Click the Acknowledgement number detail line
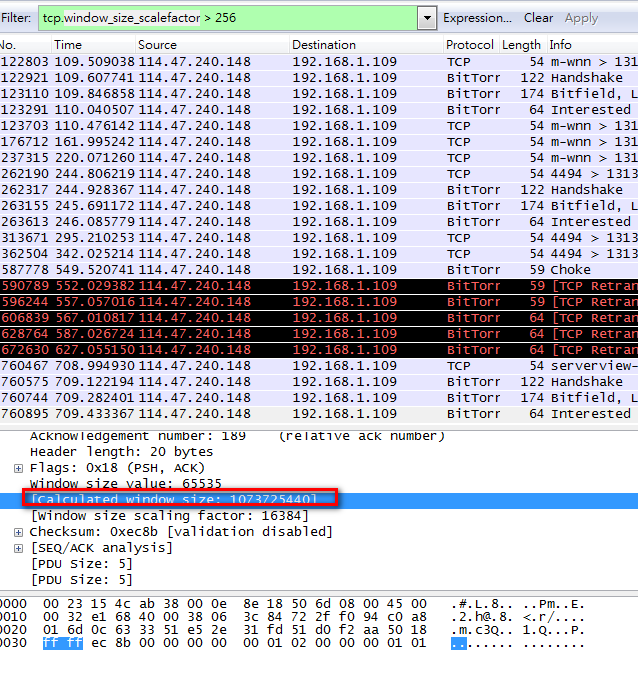The width and height of the screenshot is (638, 678). (x=237, y=436)
